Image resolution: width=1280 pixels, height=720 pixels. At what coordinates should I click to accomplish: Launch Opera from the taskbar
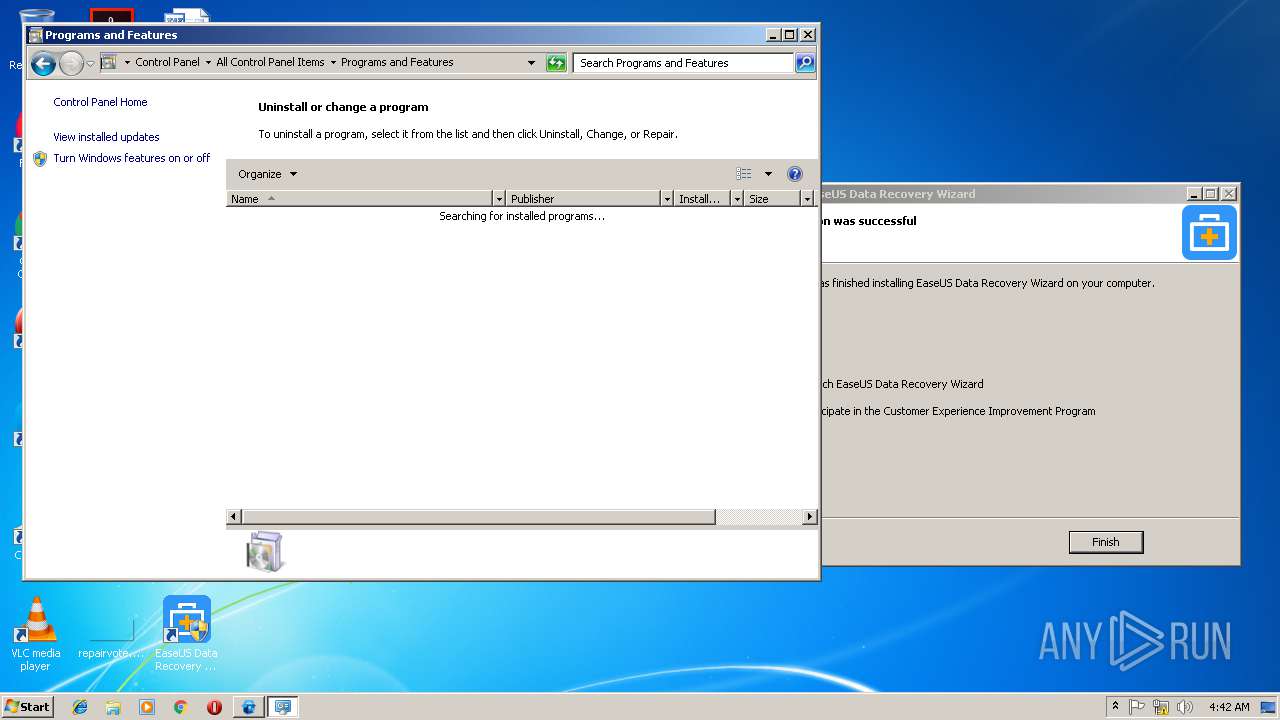(214, 707)
